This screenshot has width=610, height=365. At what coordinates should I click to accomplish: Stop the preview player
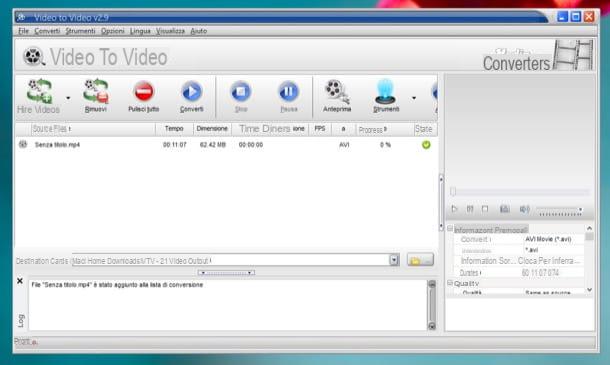point(485,209)
